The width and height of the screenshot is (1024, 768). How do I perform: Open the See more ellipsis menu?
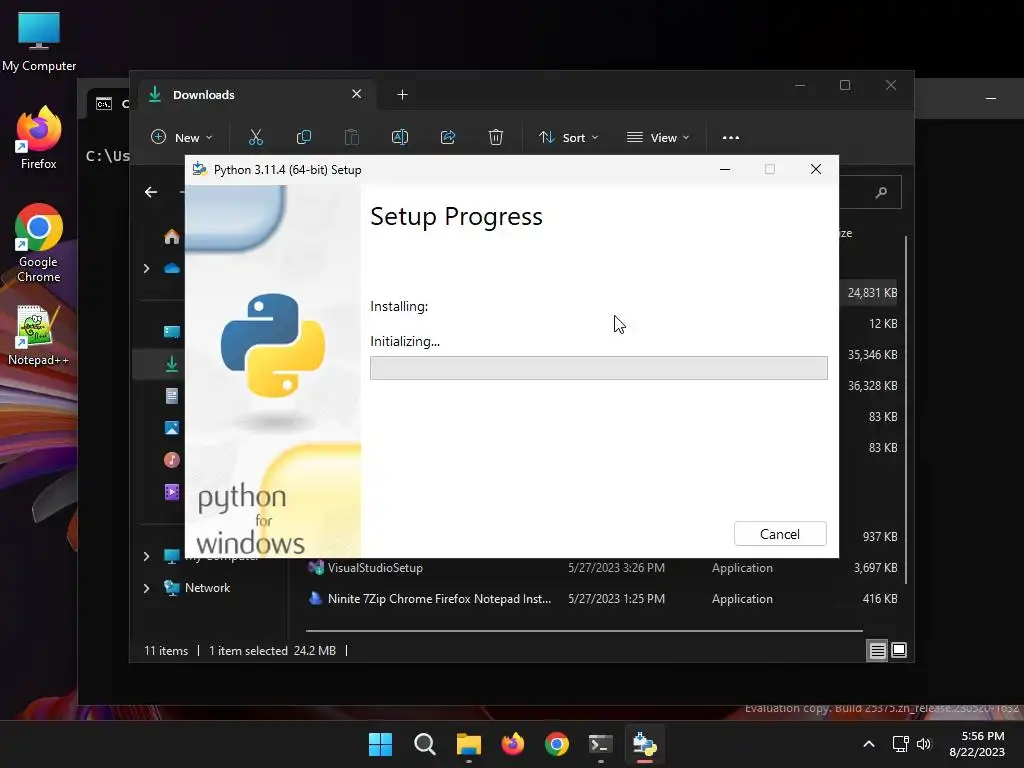[x=731, y=137]
